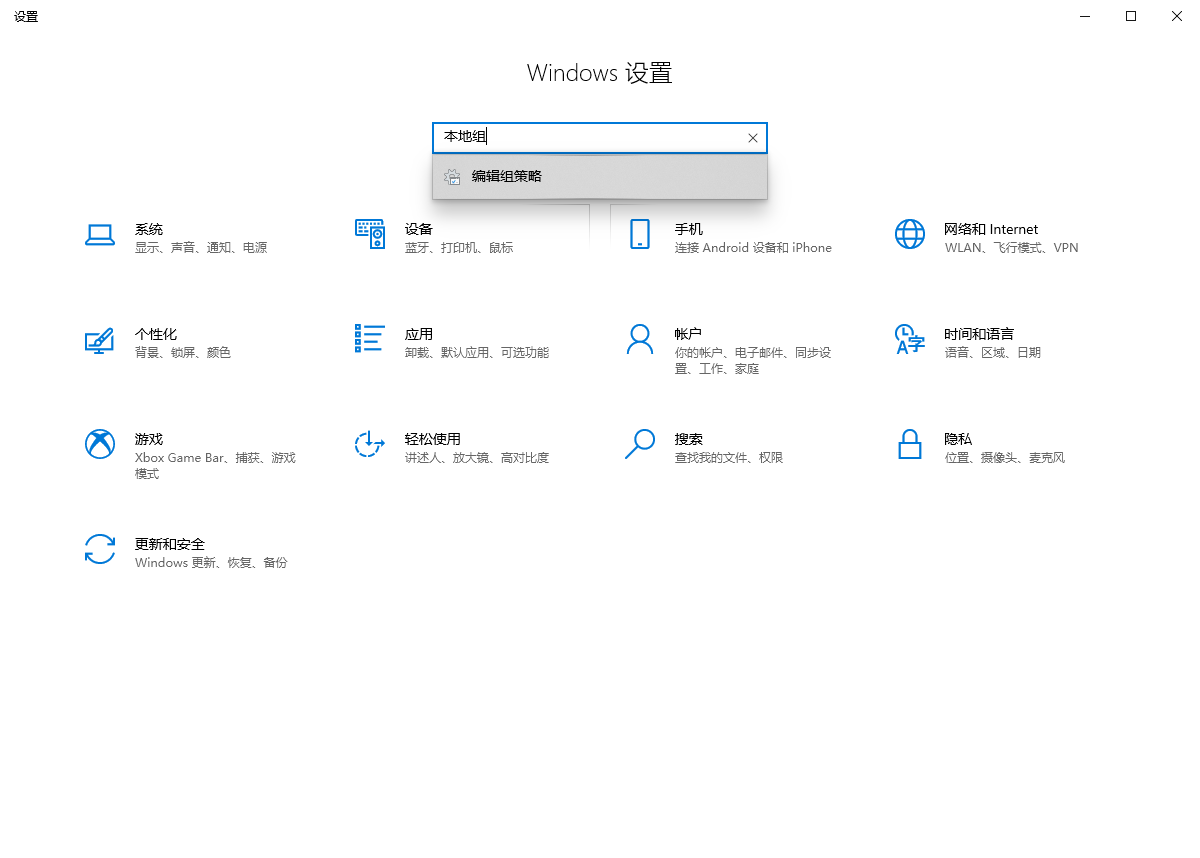Open the 设备 keyboard and speaker icon

pyautogui.click(x=370, y=234)
